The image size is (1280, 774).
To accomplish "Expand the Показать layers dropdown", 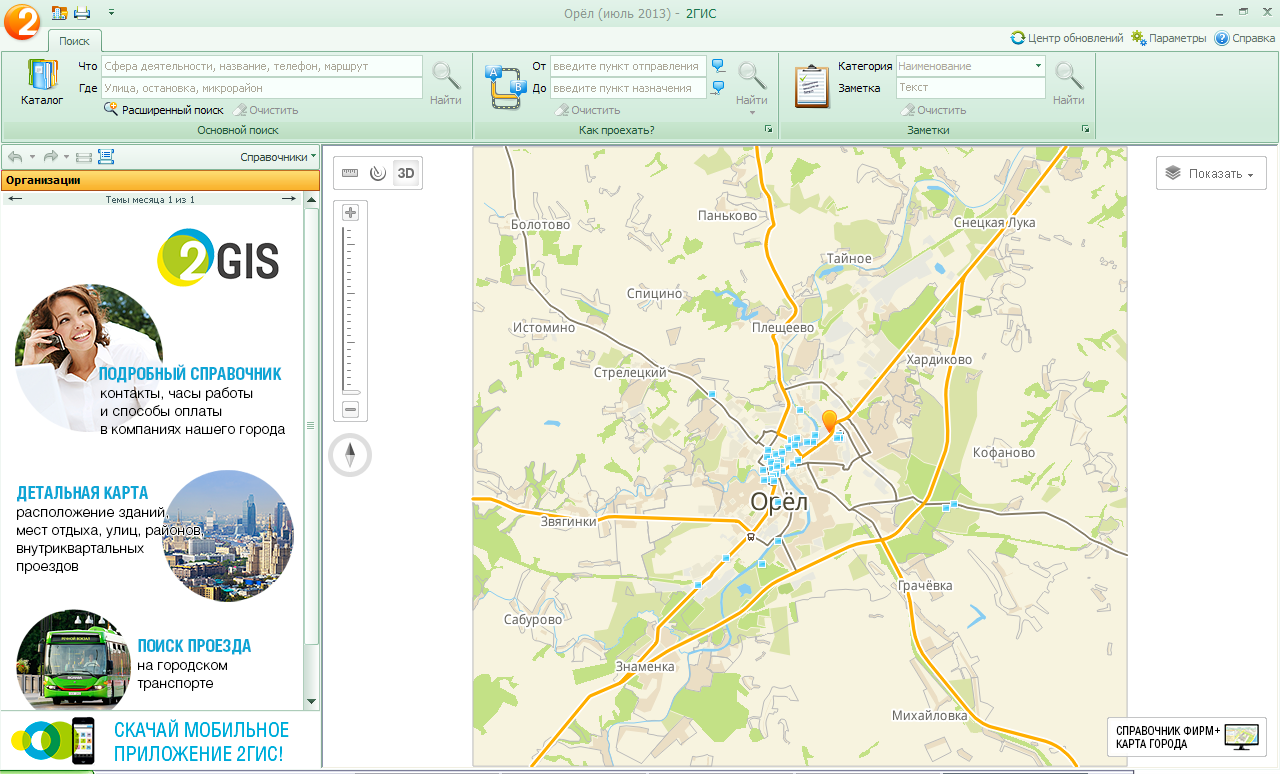I will (x=1211, y=173).
